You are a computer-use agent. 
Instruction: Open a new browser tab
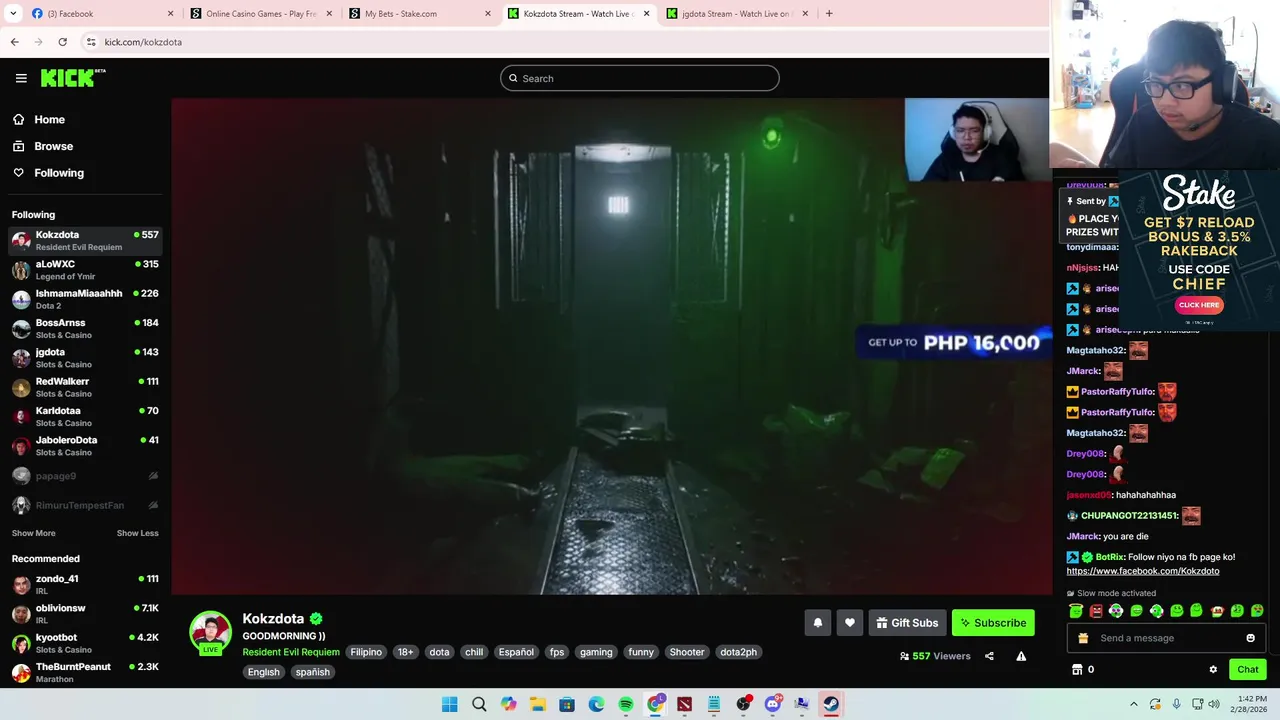[x=829, y=13]
